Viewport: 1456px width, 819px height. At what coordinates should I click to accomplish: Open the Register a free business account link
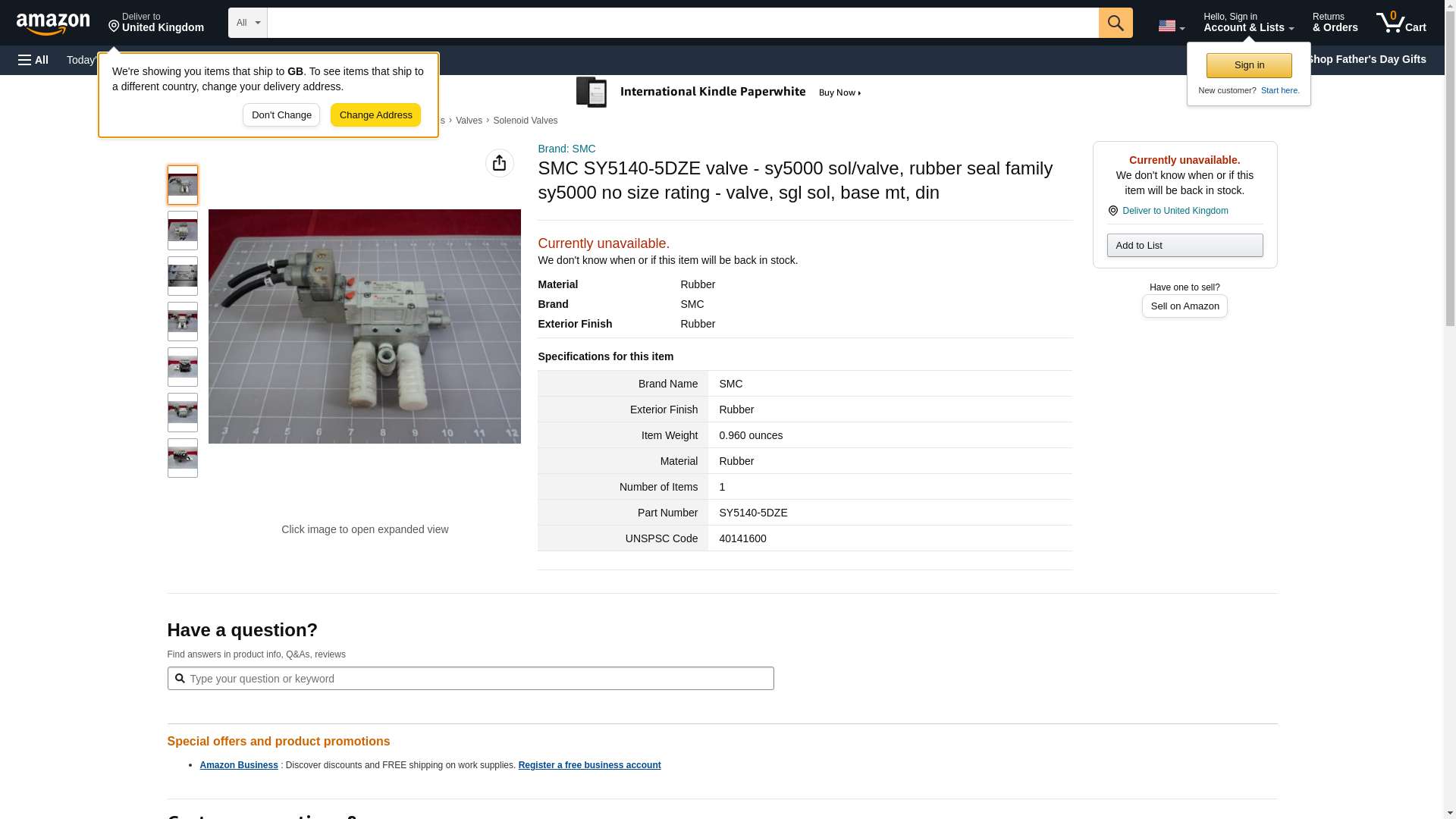[589, 765]
